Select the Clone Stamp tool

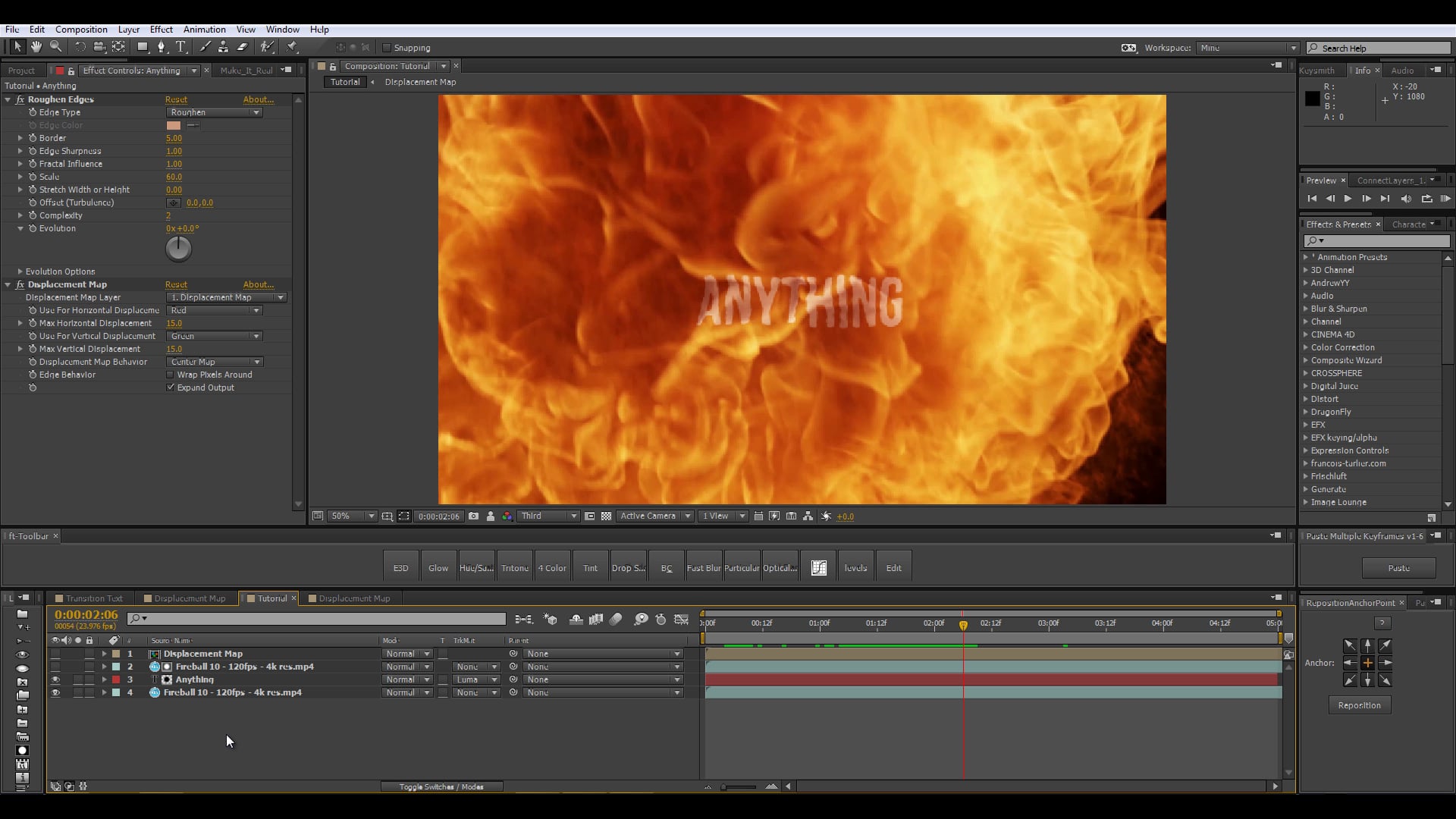[223, 47]
